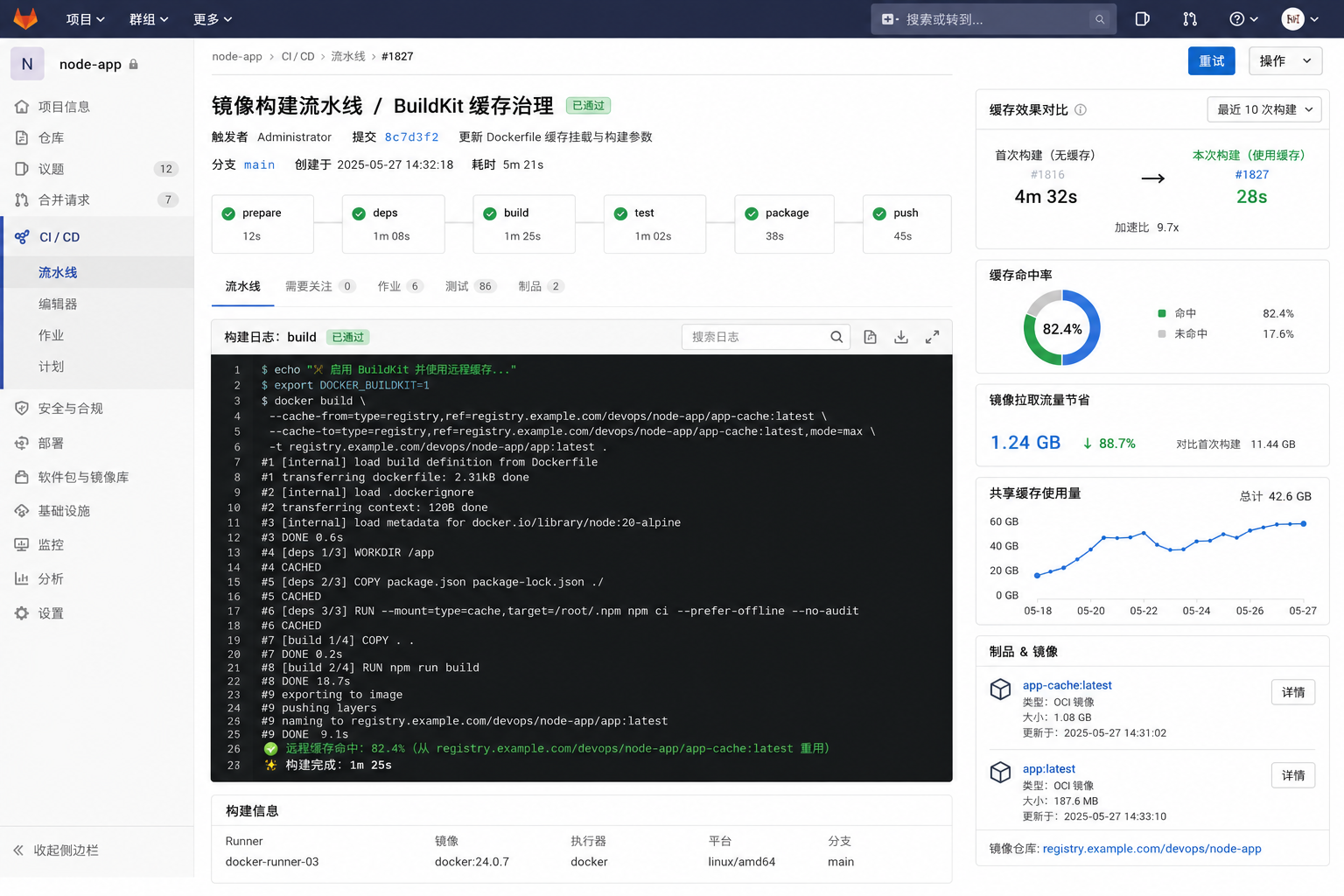Select the push stage card
The image size is (1344, 896).
[x=906, y=224]
